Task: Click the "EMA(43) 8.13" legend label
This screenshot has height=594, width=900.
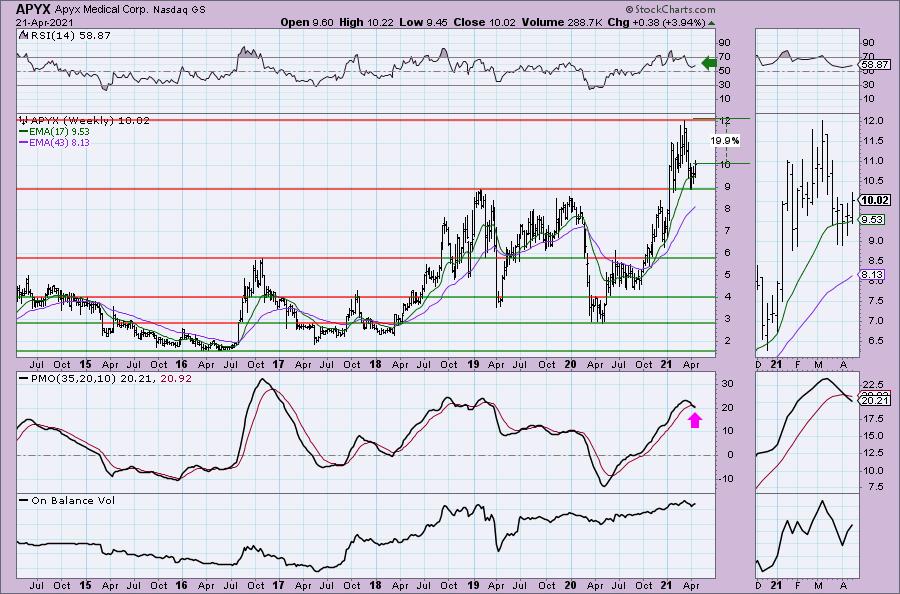Action: (59, 142)
